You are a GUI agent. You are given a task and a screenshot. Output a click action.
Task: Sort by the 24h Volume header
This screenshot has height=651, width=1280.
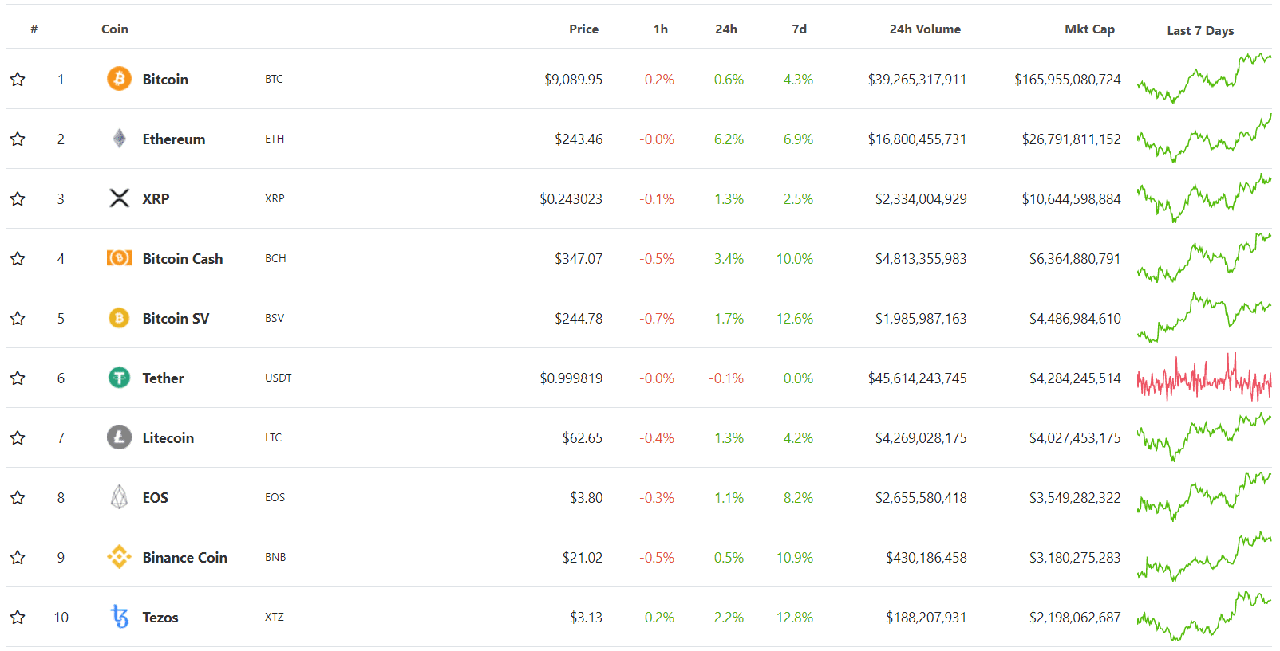925,29
